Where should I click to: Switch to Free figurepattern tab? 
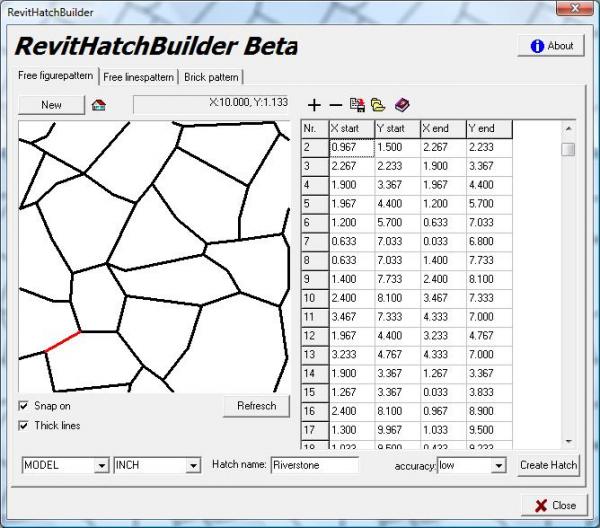pyautogui.click(x=56, y=76)
